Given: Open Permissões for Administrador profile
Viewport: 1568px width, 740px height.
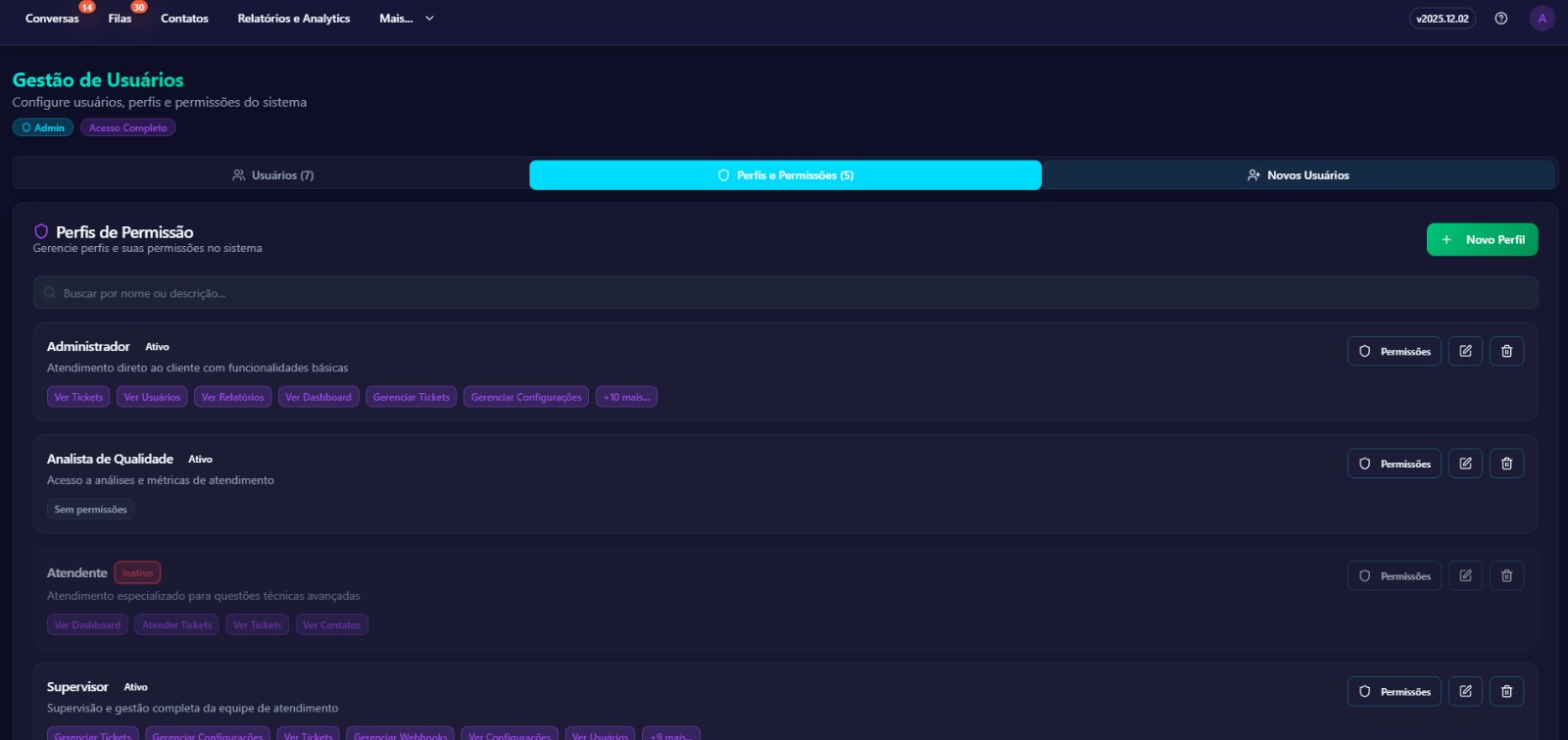Looking at the screenshot, I should click(x=1394, y=351).
